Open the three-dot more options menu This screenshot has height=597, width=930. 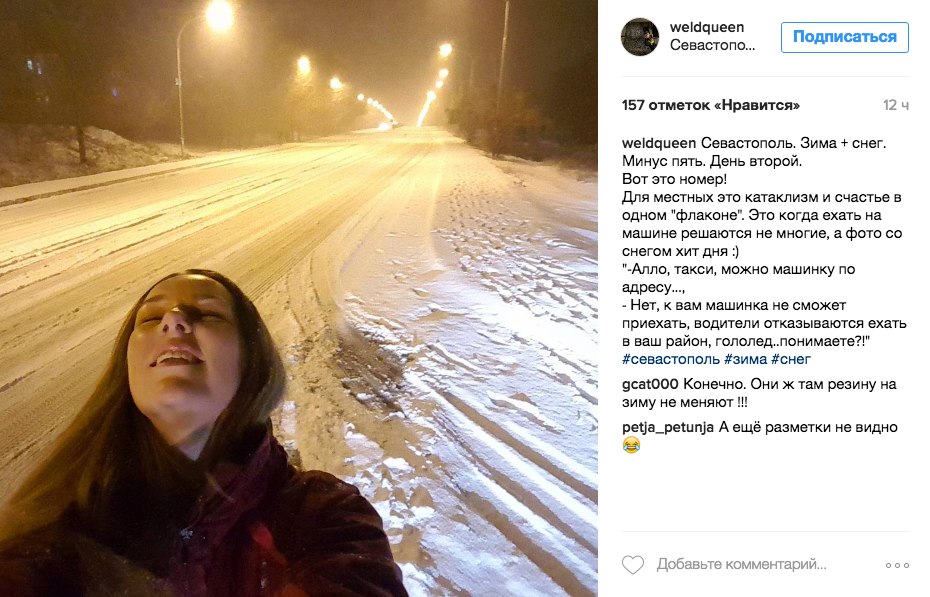point(897,565)
